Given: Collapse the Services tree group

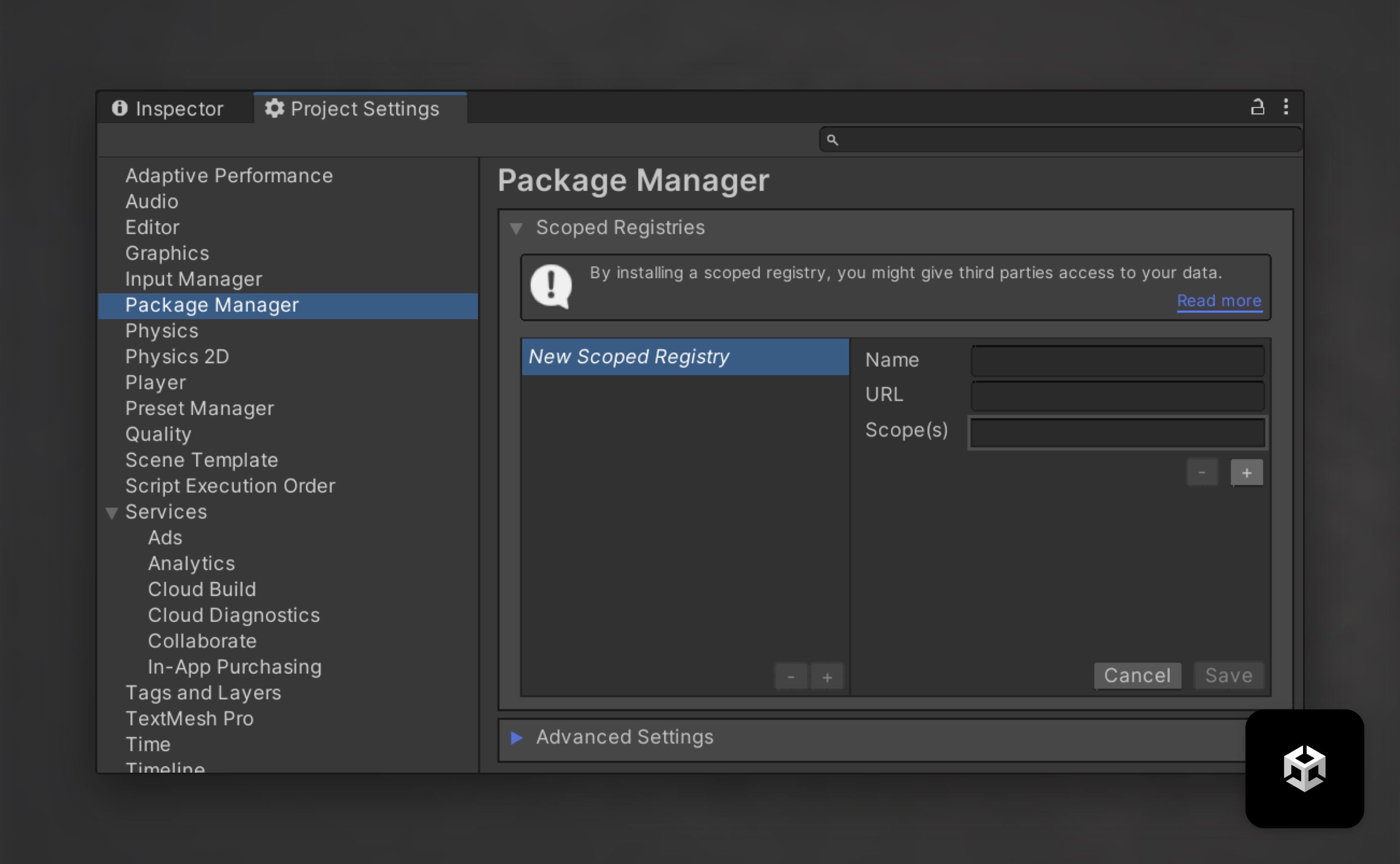Looking at the screenshot, I should pyautogui.click(x=112, y=512).
